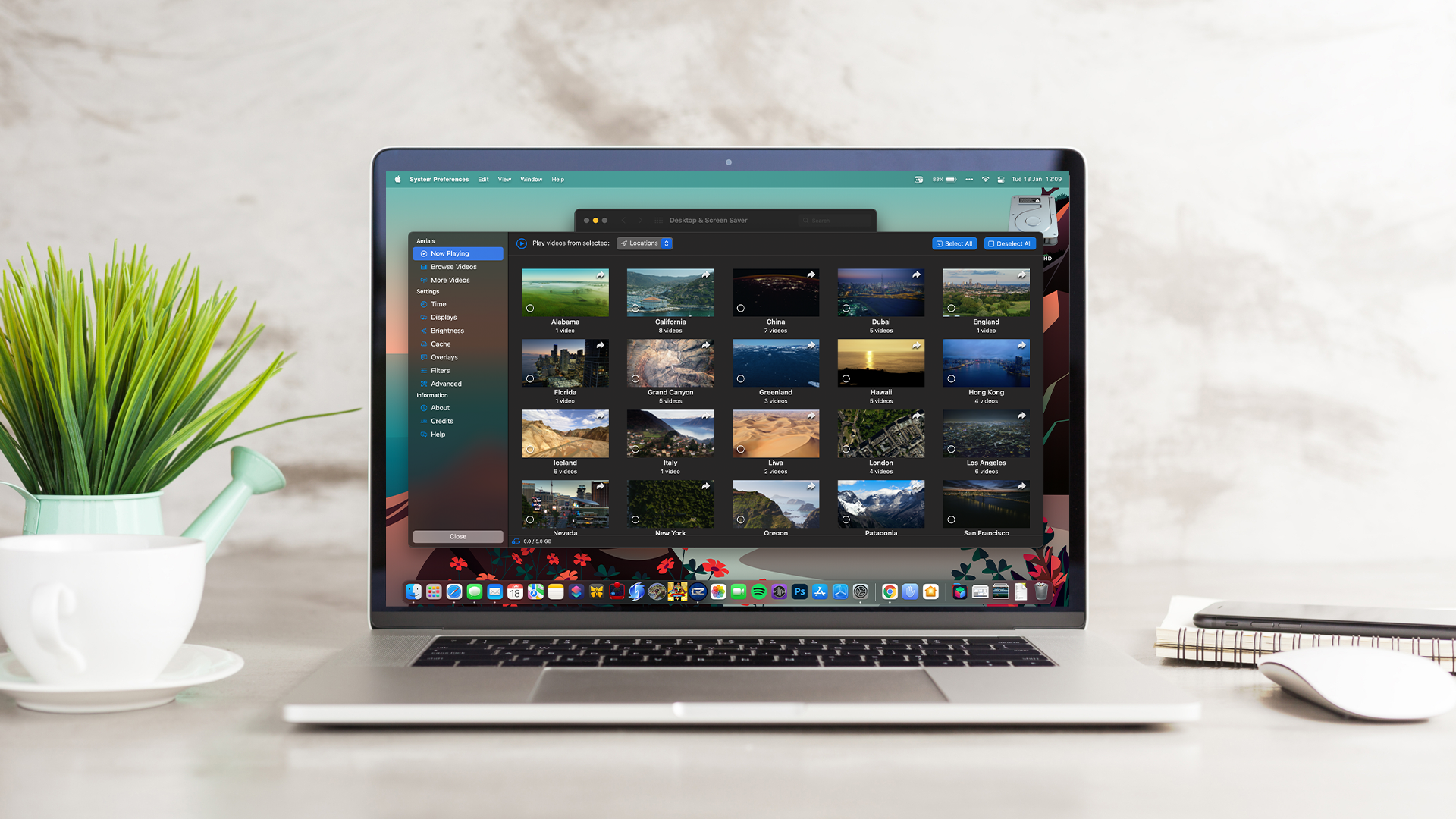Toggle checkbox for Greenland videos

[740, 378]
